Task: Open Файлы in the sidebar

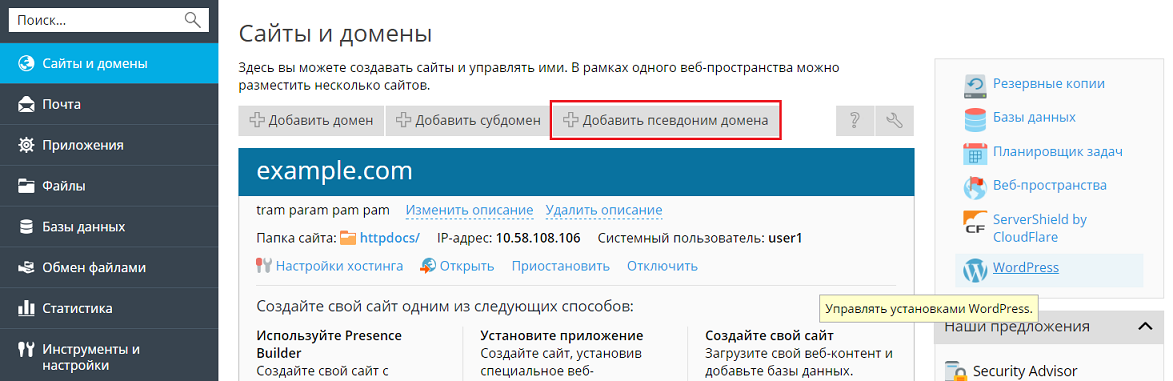Action: [x=109, y=186]
